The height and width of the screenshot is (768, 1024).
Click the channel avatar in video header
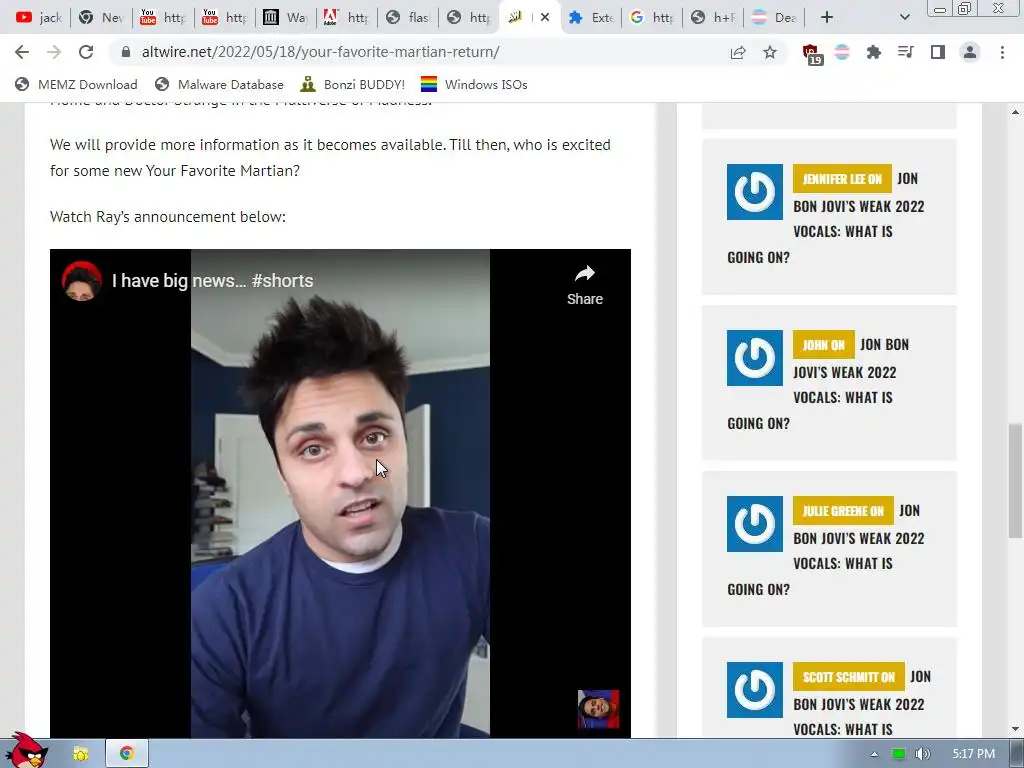(x=82, y=281)
